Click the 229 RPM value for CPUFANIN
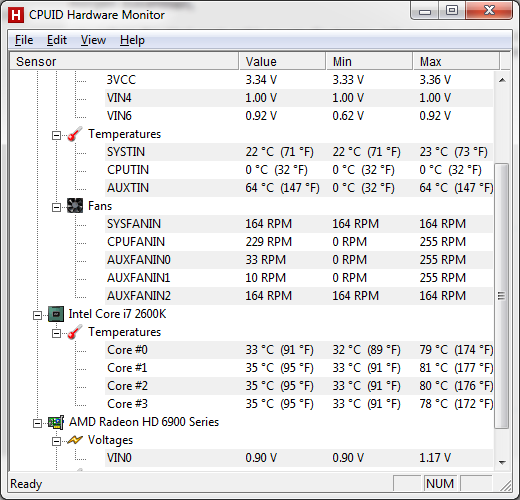Screen dimensions: 520x500 (269, 242)
